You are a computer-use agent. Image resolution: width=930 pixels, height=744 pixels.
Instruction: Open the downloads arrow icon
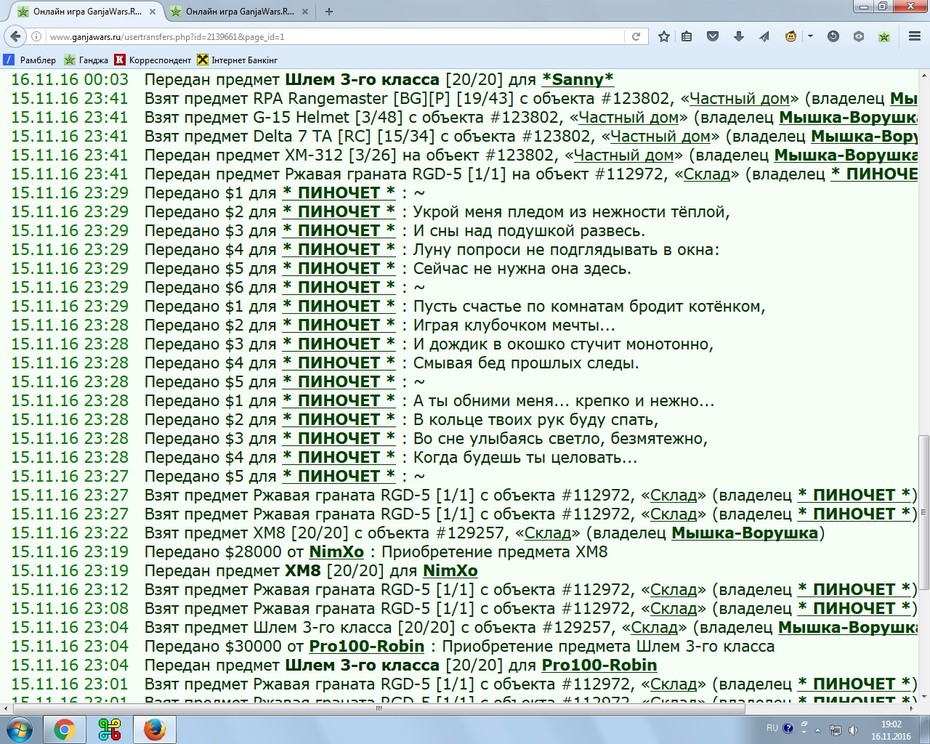coord(738,37)
